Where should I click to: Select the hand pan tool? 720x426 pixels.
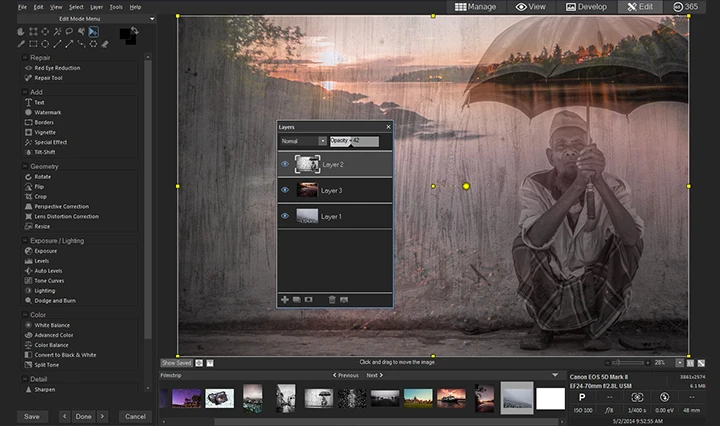point(22,31)
